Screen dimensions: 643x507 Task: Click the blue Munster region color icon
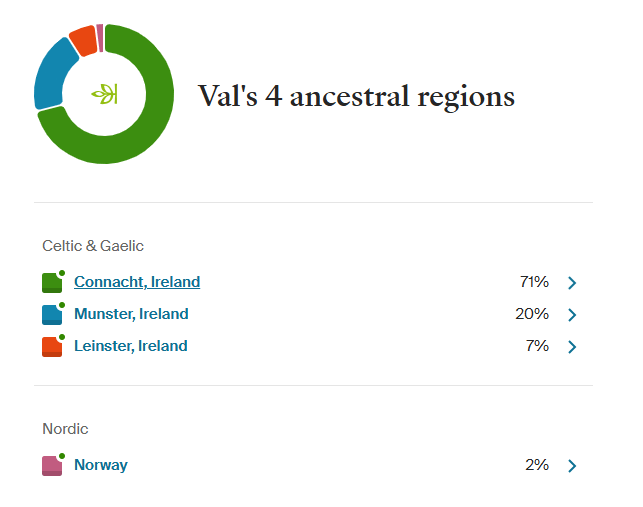52,315
